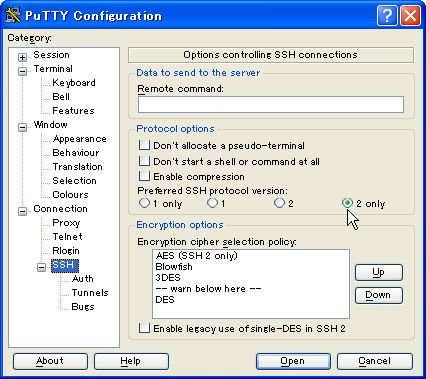
Task: Open the Behaviour settings category
Action: click(76, 153)
